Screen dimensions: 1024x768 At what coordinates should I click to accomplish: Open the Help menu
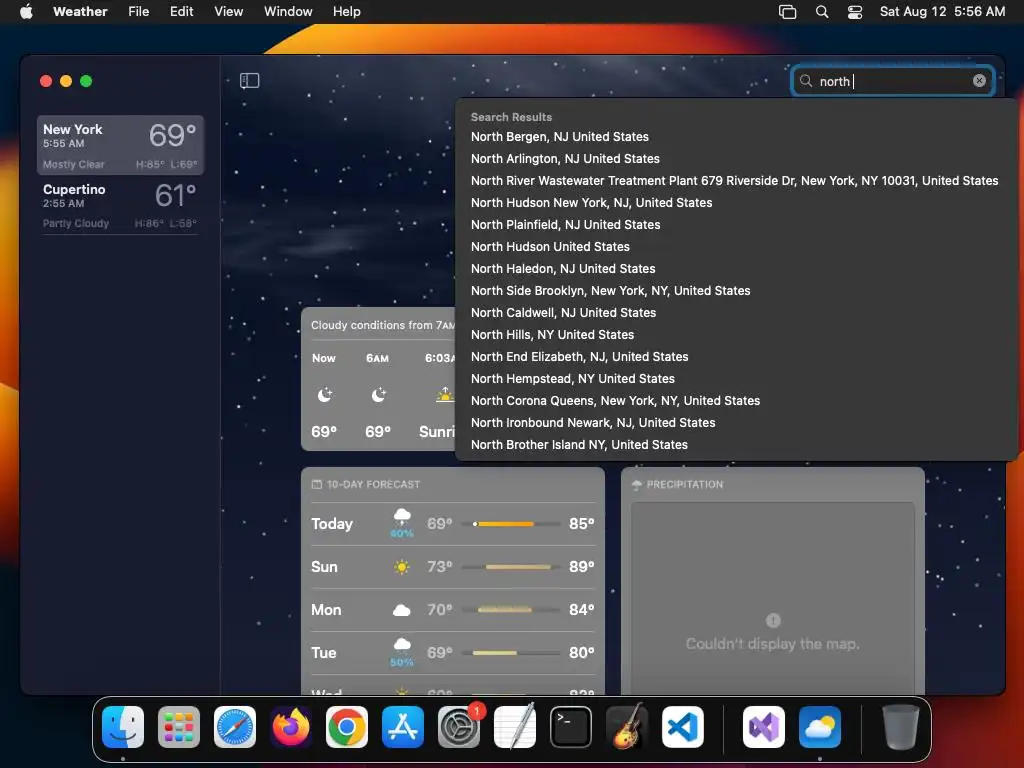tap(346, 11)
